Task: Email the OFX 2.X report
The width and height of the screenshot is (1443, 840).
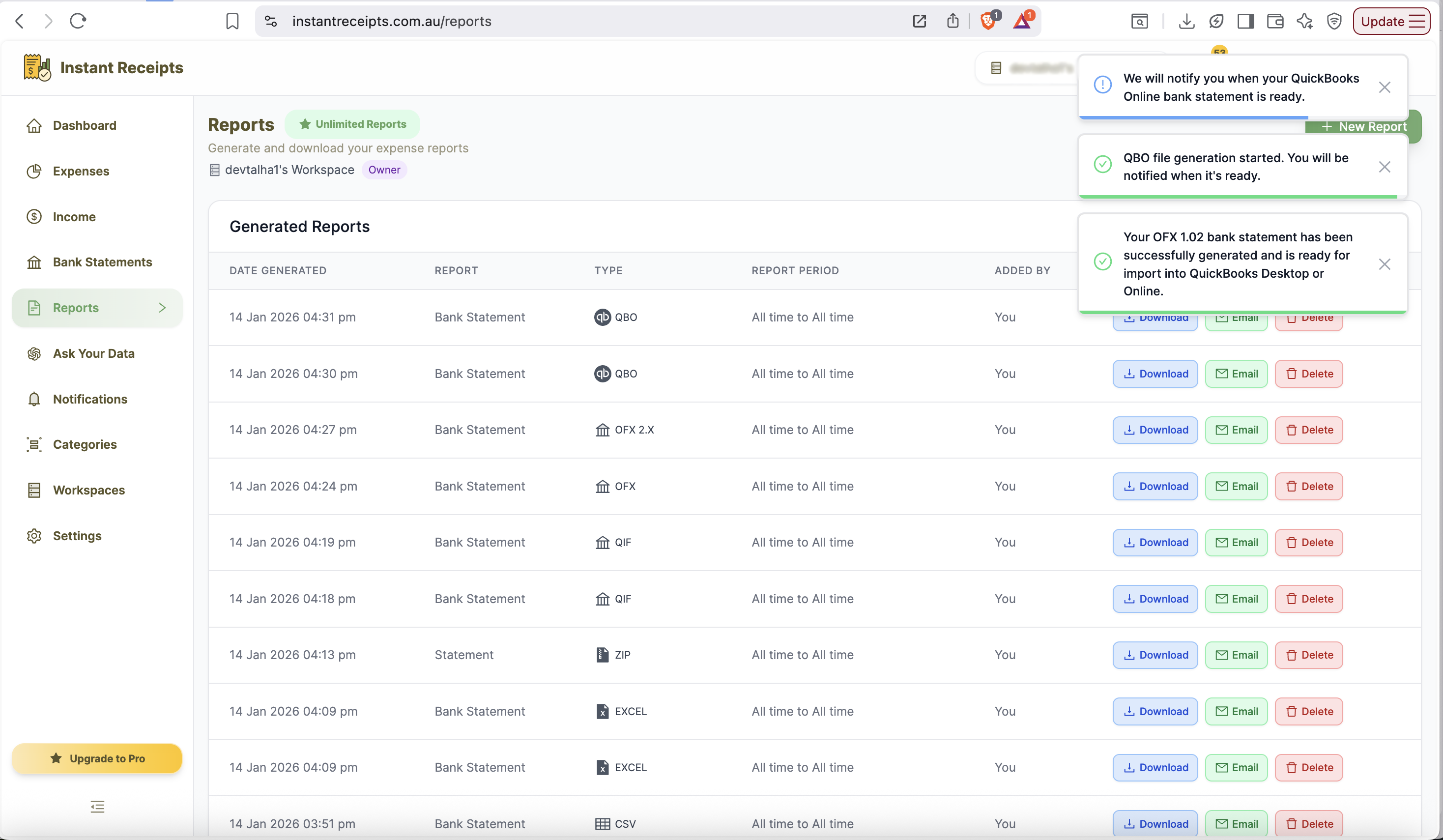Action: (1236, 430)
